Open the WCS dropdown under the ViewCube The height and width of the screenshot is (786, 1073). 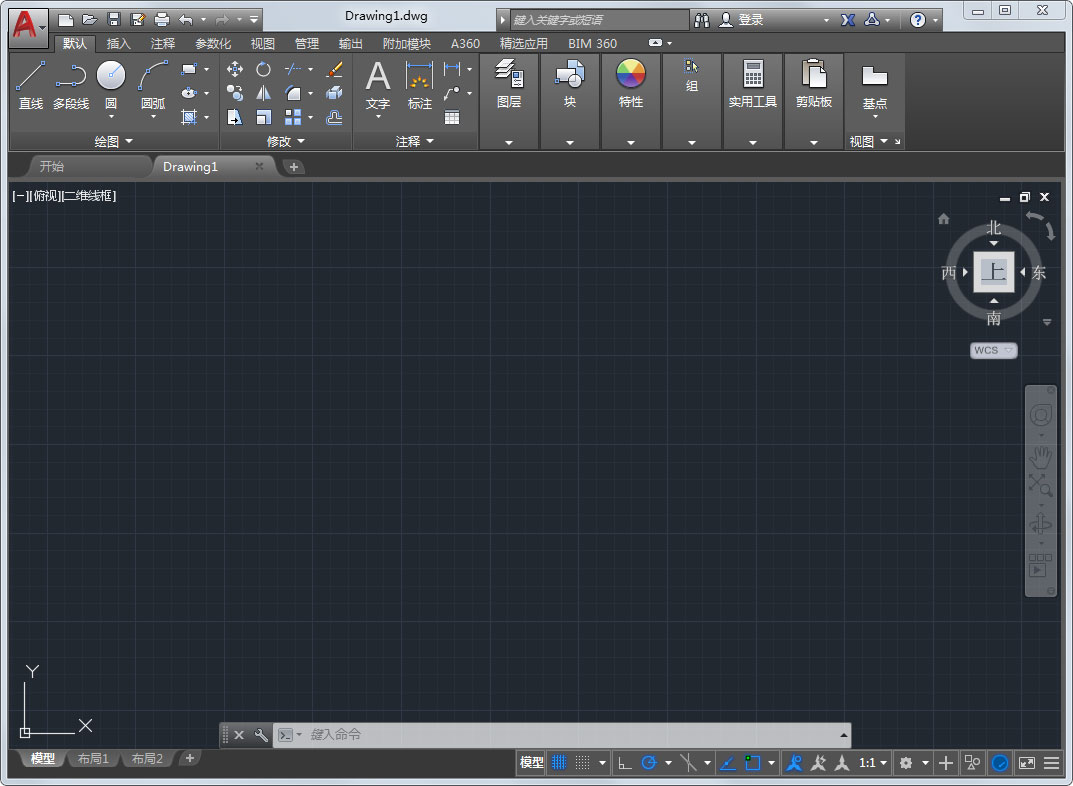(993, 350)
